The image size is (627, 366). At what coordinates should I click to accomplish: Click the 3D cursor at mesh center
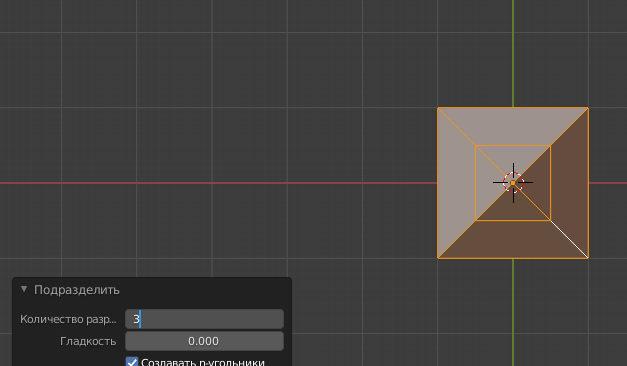point(513,183)
